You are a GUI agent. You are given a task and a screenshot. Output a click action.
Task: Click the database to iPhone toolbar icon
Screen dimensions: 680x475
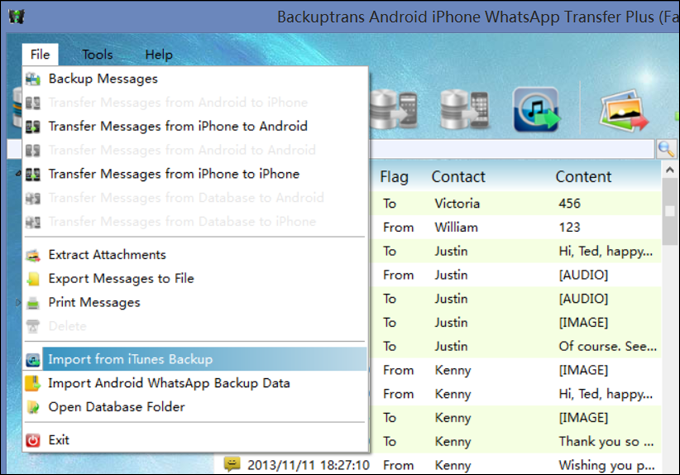pos(464,109)
